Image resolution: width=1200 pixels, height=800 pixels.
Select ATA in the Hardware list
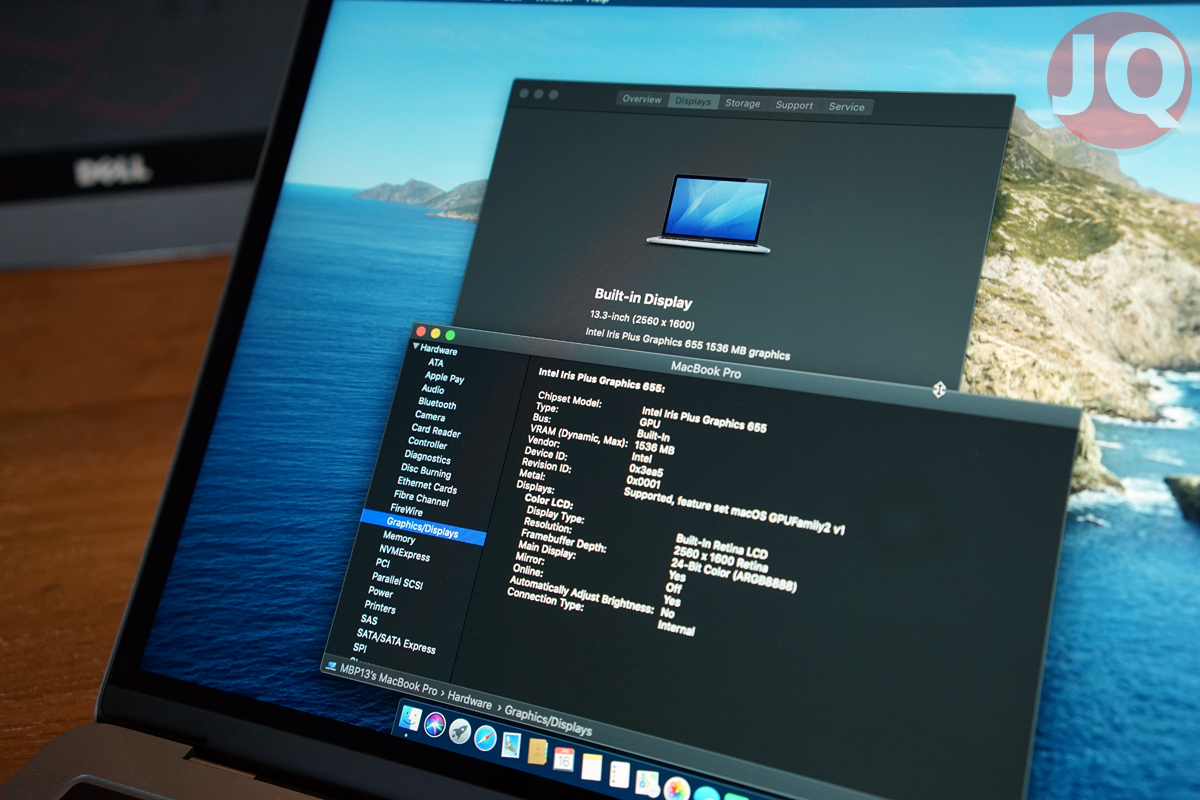[x=437, y=363]
